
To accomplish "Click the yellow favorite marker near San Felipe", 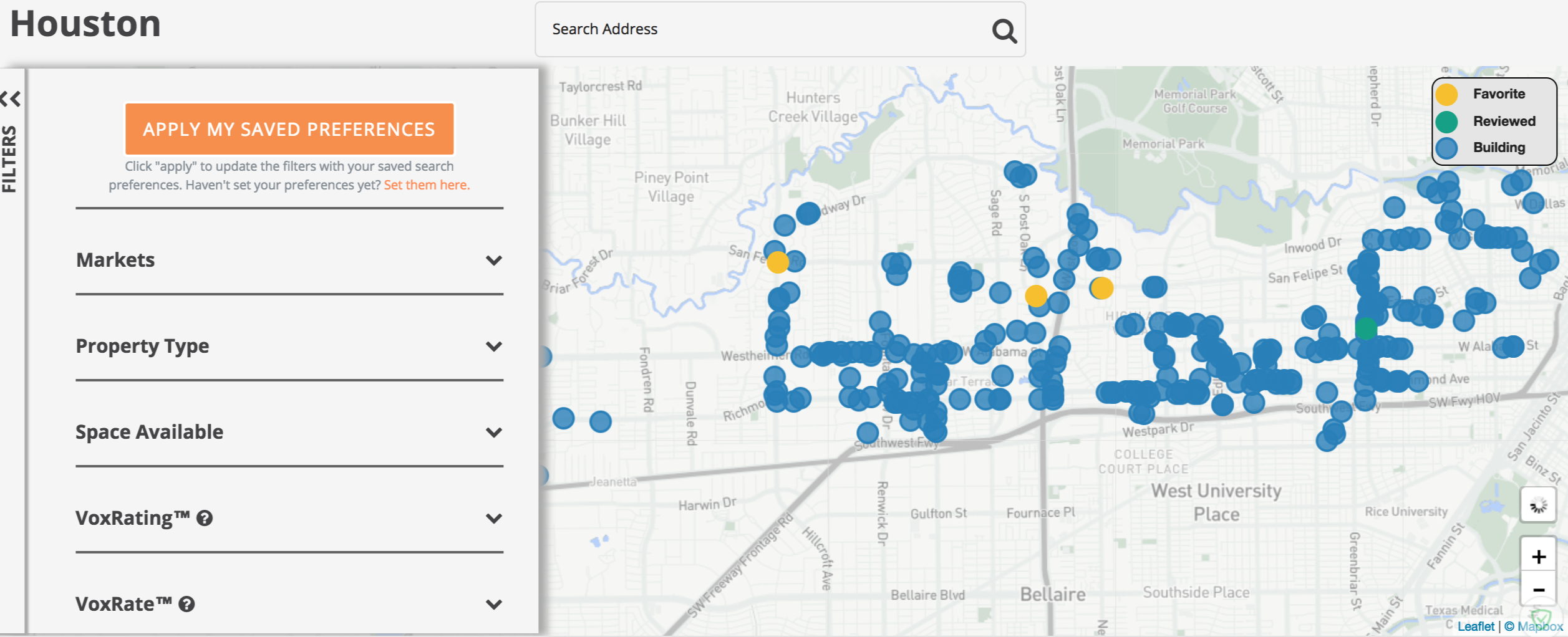I will click(778, 262).
